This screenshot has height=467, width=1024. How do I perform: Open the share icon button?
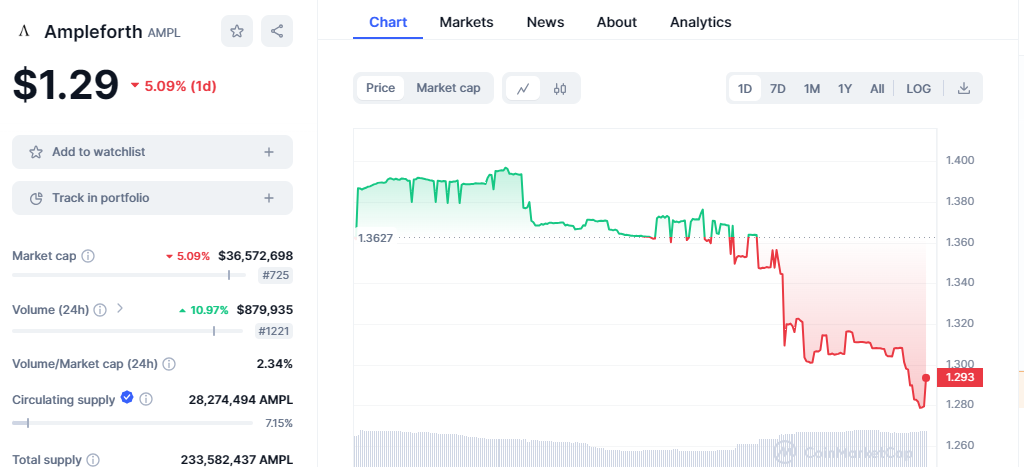[x=277, y=31]
